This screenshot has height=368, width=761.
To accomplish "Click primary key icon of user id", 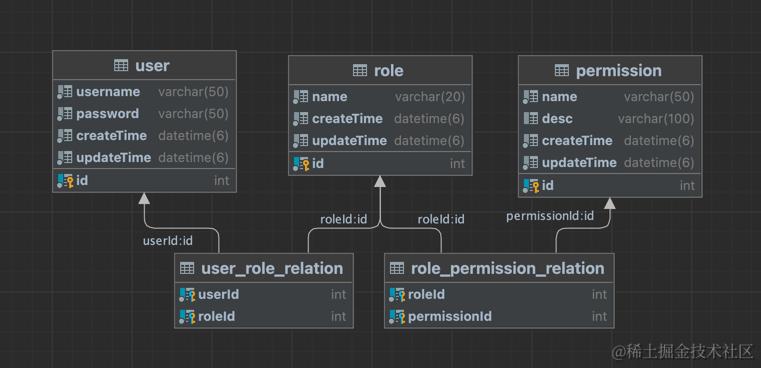I will [65, 181].
